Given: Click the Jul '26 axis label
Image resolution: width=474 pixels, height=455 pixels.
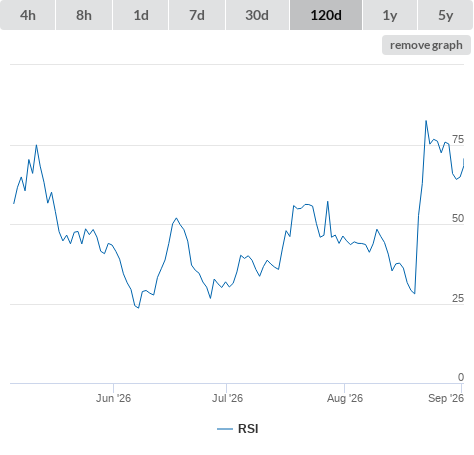Looking at the screenshot, I should click(x=227, y=398).
